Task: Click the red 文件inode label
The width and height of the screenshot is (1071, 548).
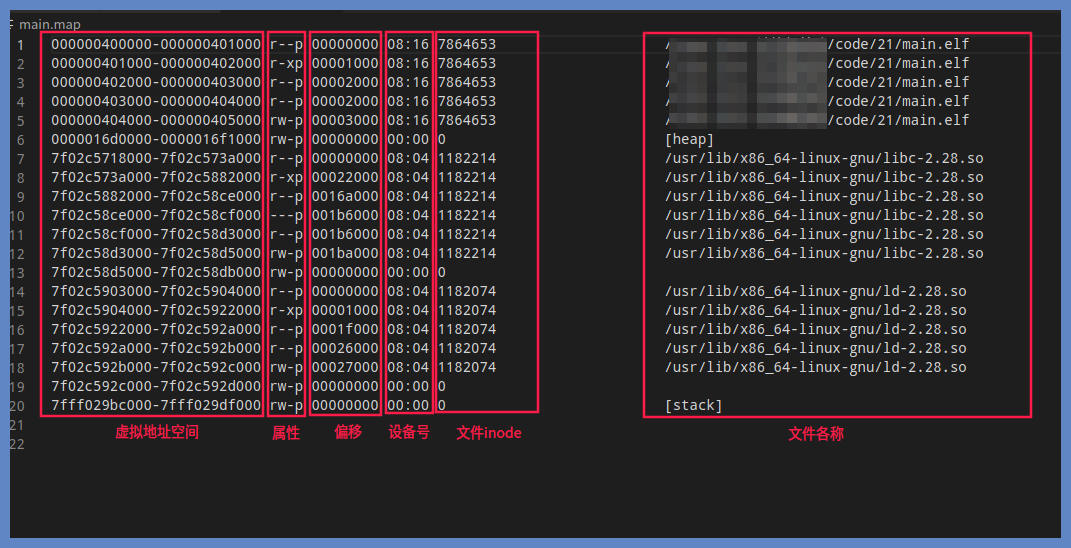Action: coord(489,433)
